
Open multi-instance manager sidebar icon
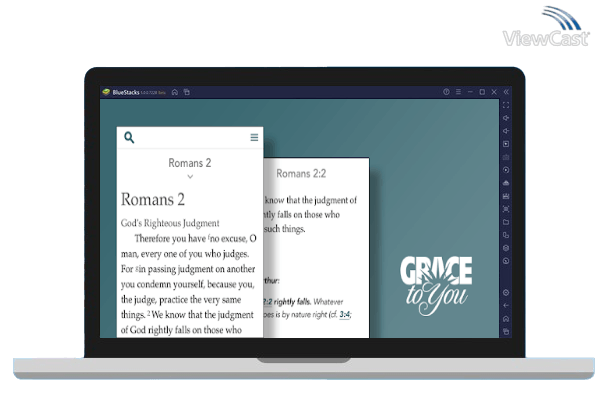(506, 235)
